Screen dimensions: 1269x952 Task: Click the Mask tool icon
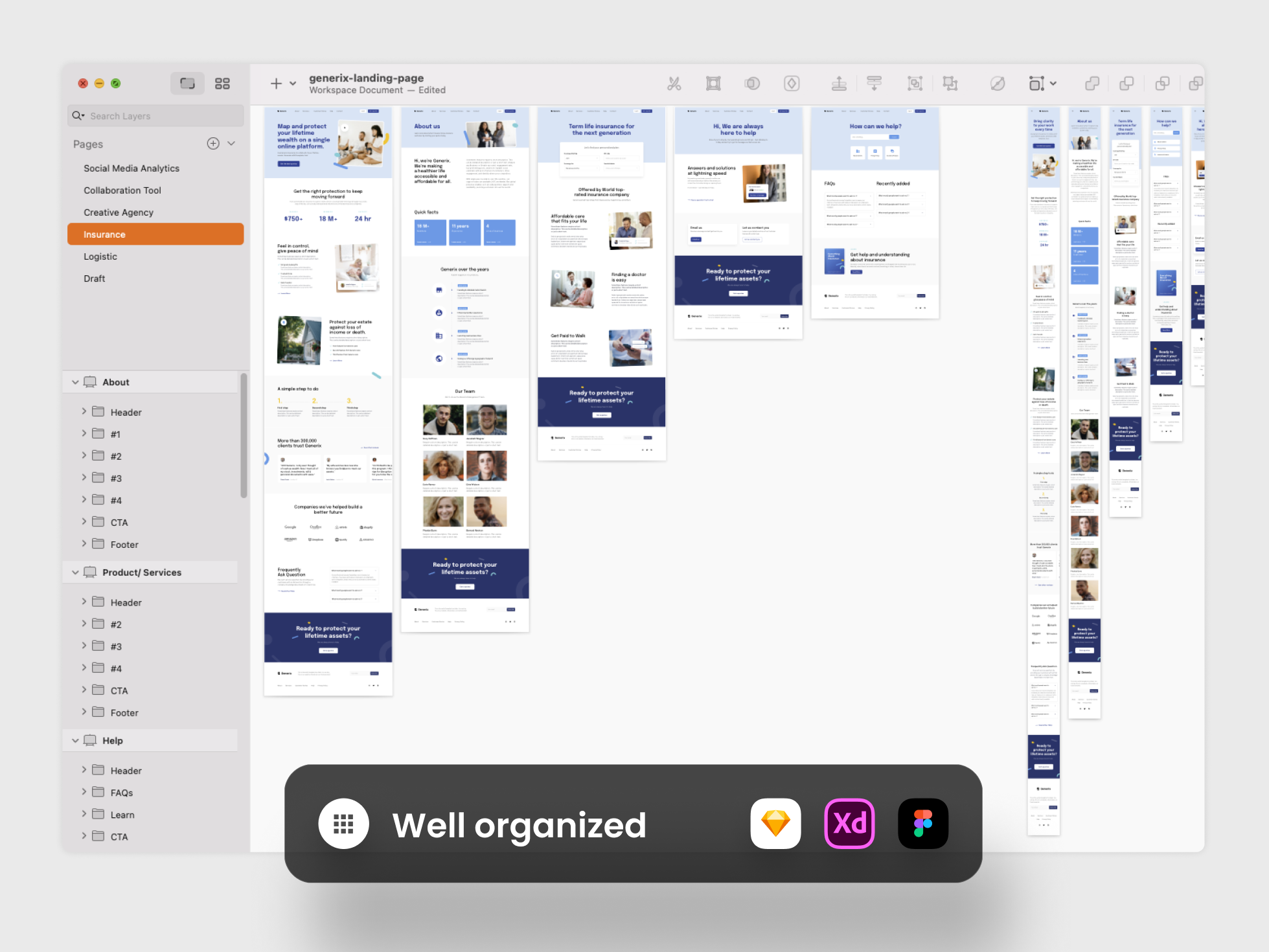click(x=752, y=84)
